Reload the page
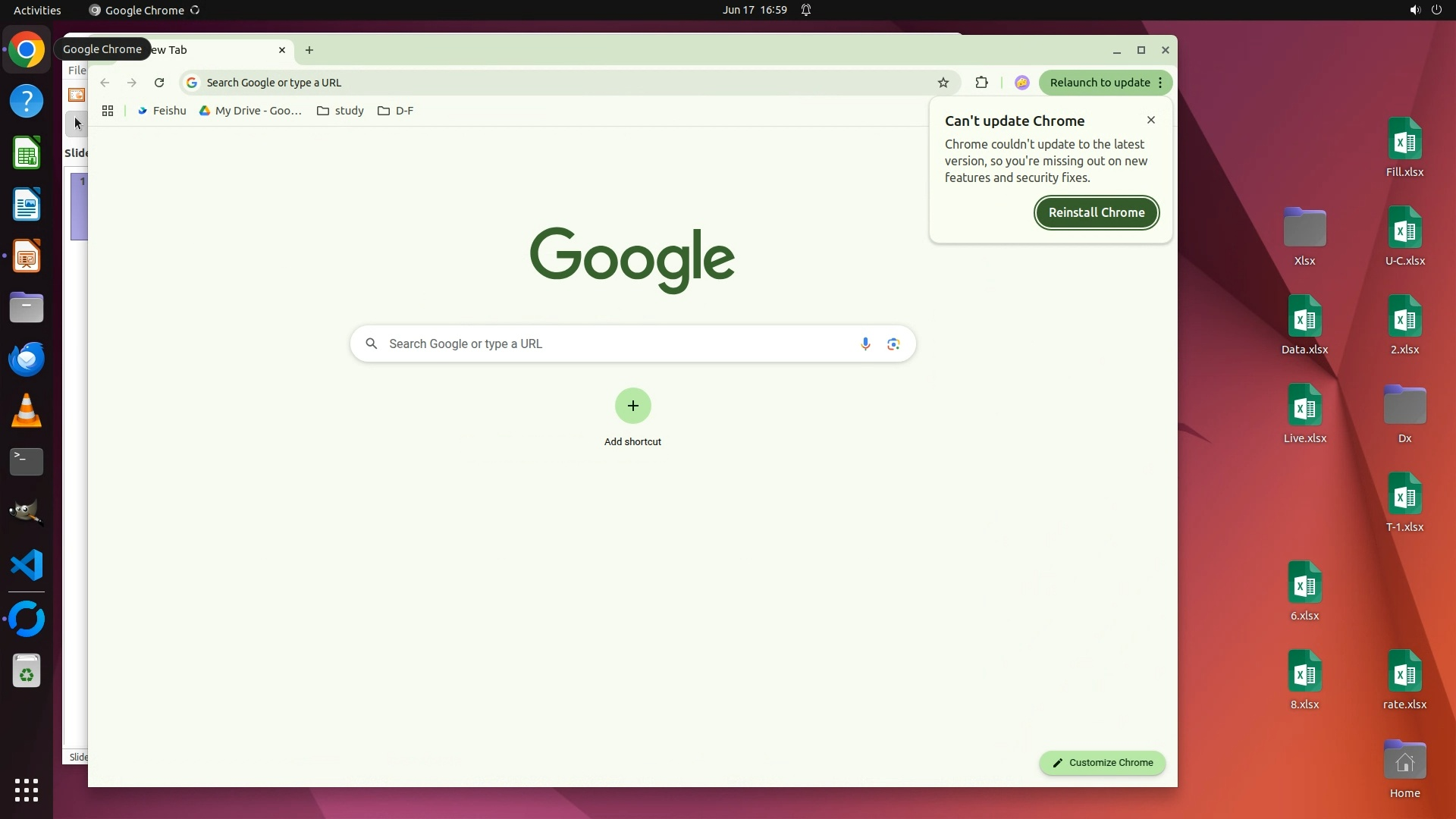The height and width of the screenshot is (819, 1456). [159, 83]
